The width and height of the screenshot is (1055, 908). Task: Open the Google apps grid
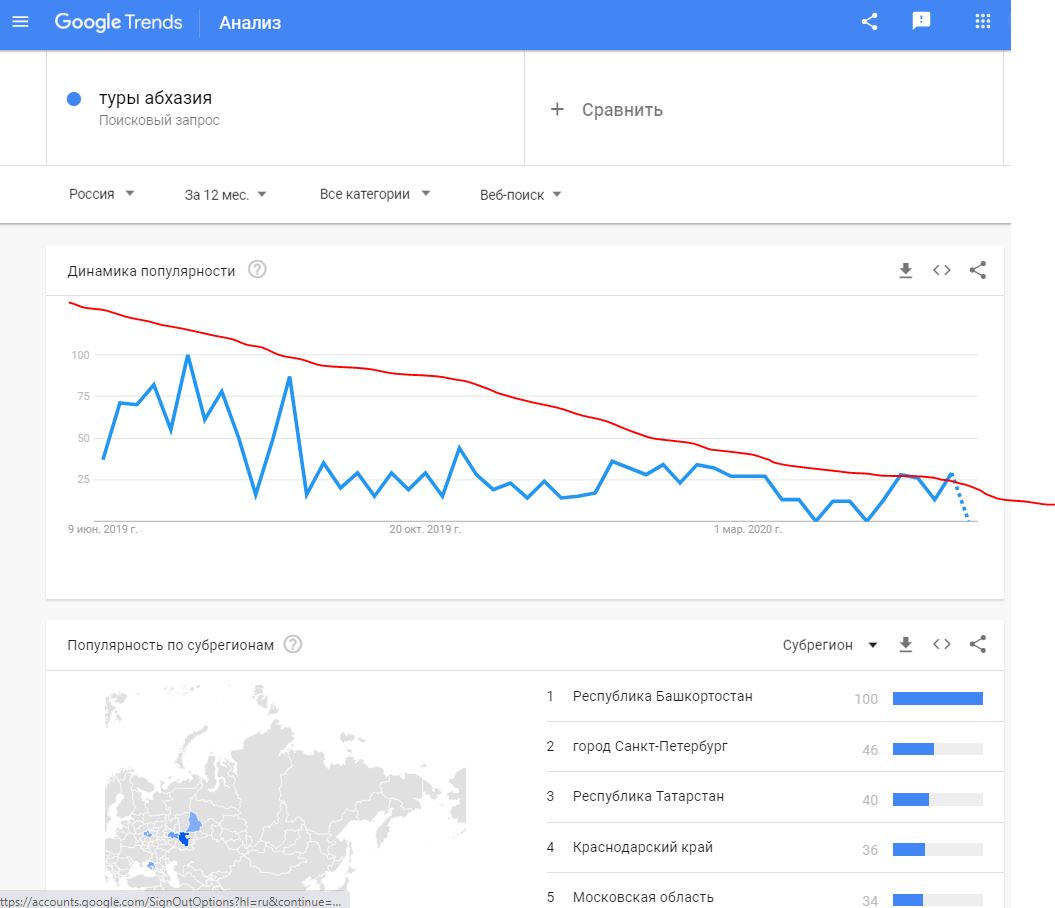[982, 22]
